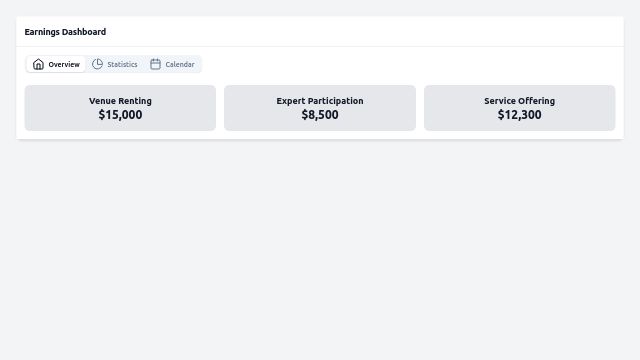Switch to the Statistics tab

pyautogui.click(x=115, y=64)
